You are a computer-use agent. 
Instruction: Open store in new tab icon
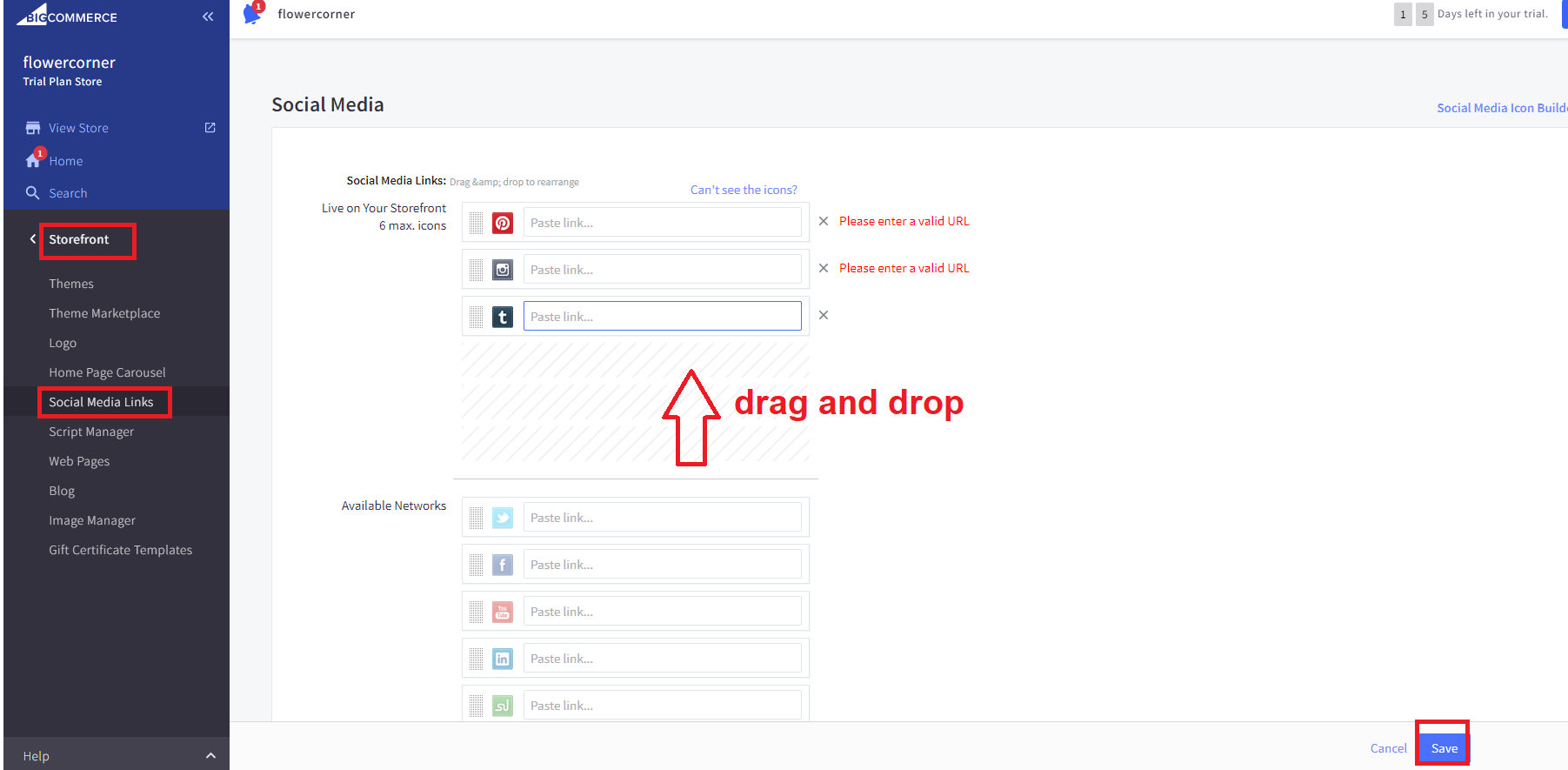(x=210, y=127)
